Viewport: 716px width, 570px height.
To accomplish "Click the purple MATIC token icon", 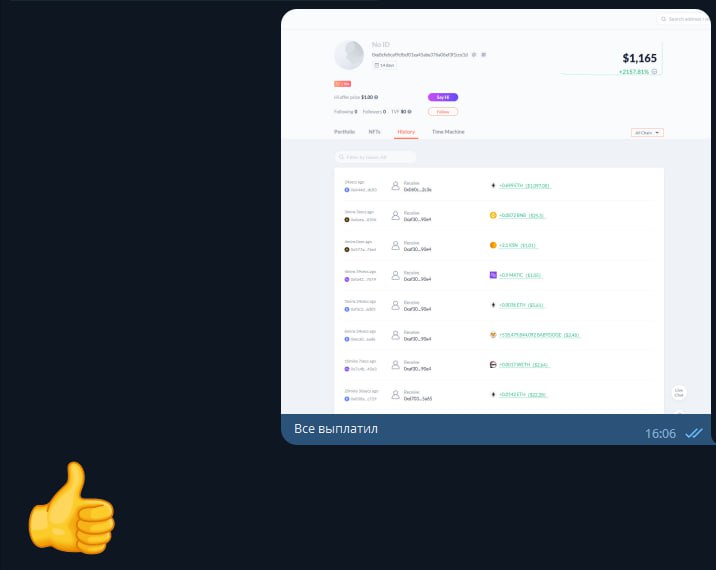I will [492, 275].
